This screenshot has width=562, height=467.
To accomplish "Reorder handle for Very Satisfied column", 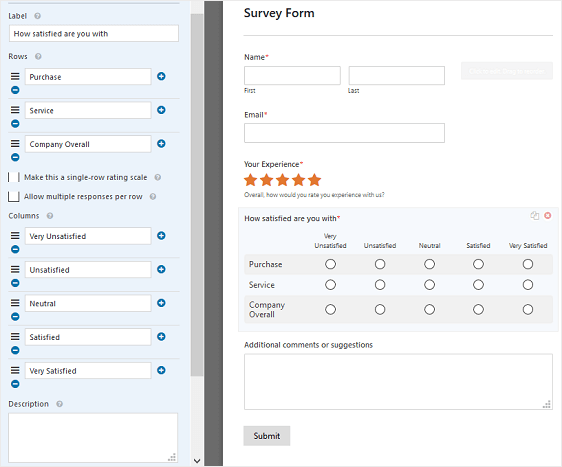I will pyautogui.click(x=15, y=370).
